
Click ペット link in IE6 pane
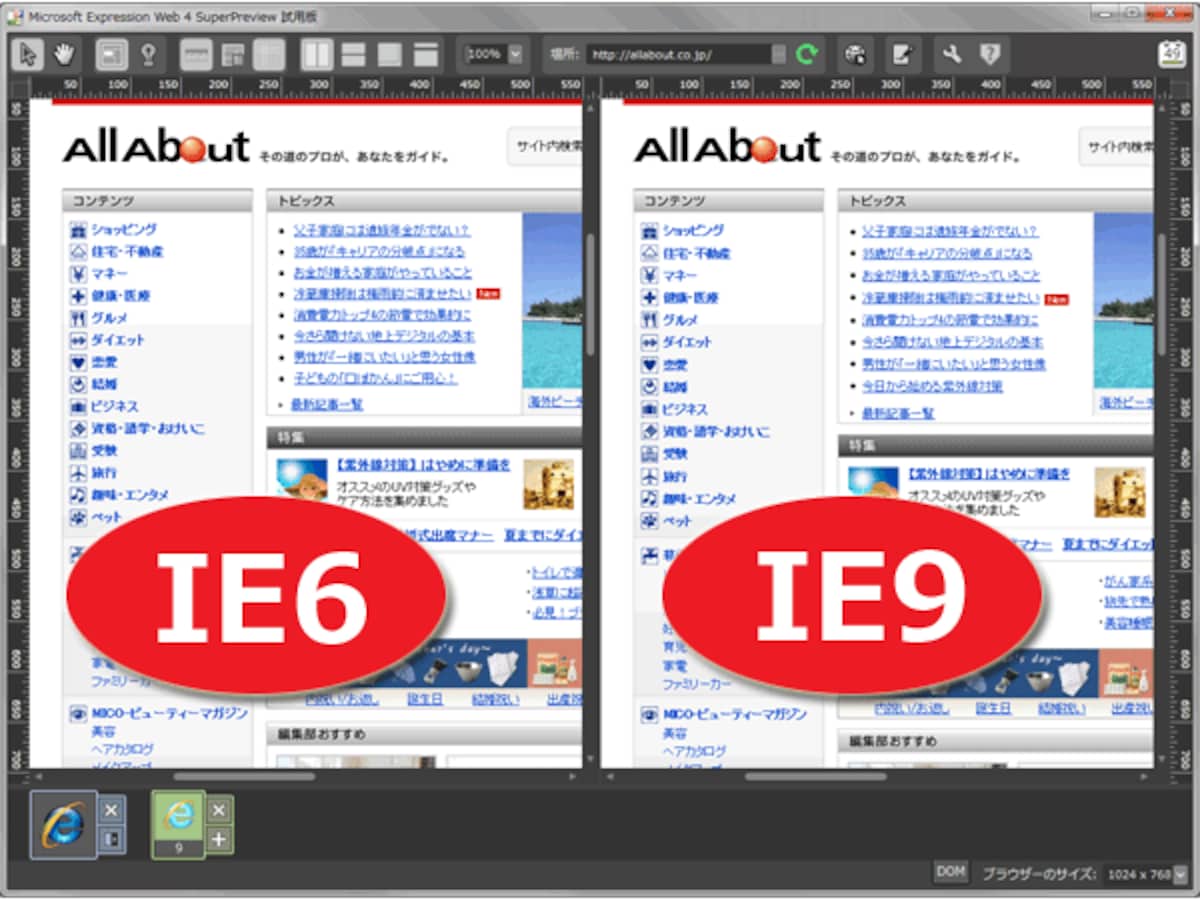click(106, 517)
